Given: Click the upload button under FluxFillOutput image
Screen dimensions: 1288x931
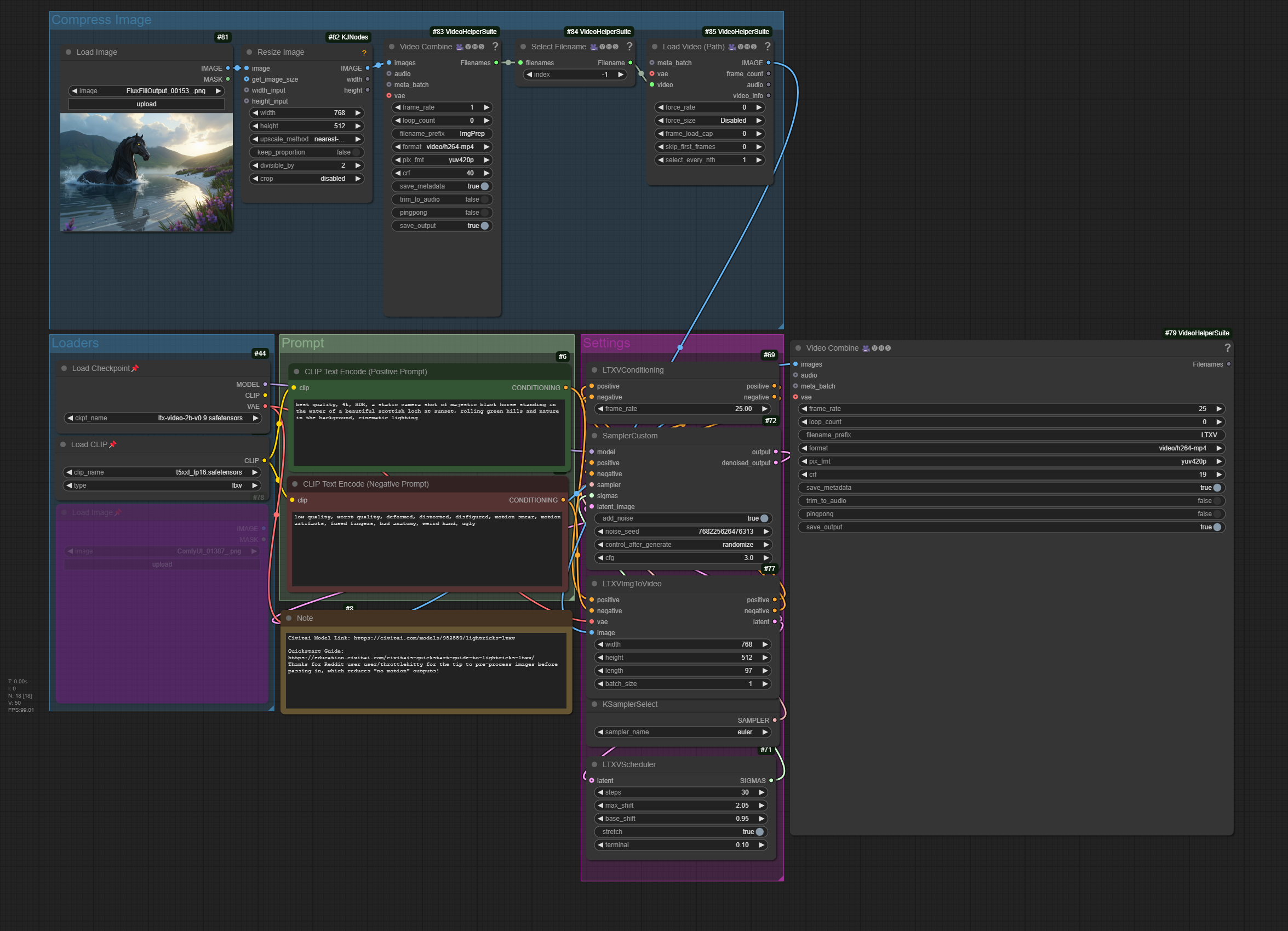Looking at the screenshot, I should click(x=146, y=104).
